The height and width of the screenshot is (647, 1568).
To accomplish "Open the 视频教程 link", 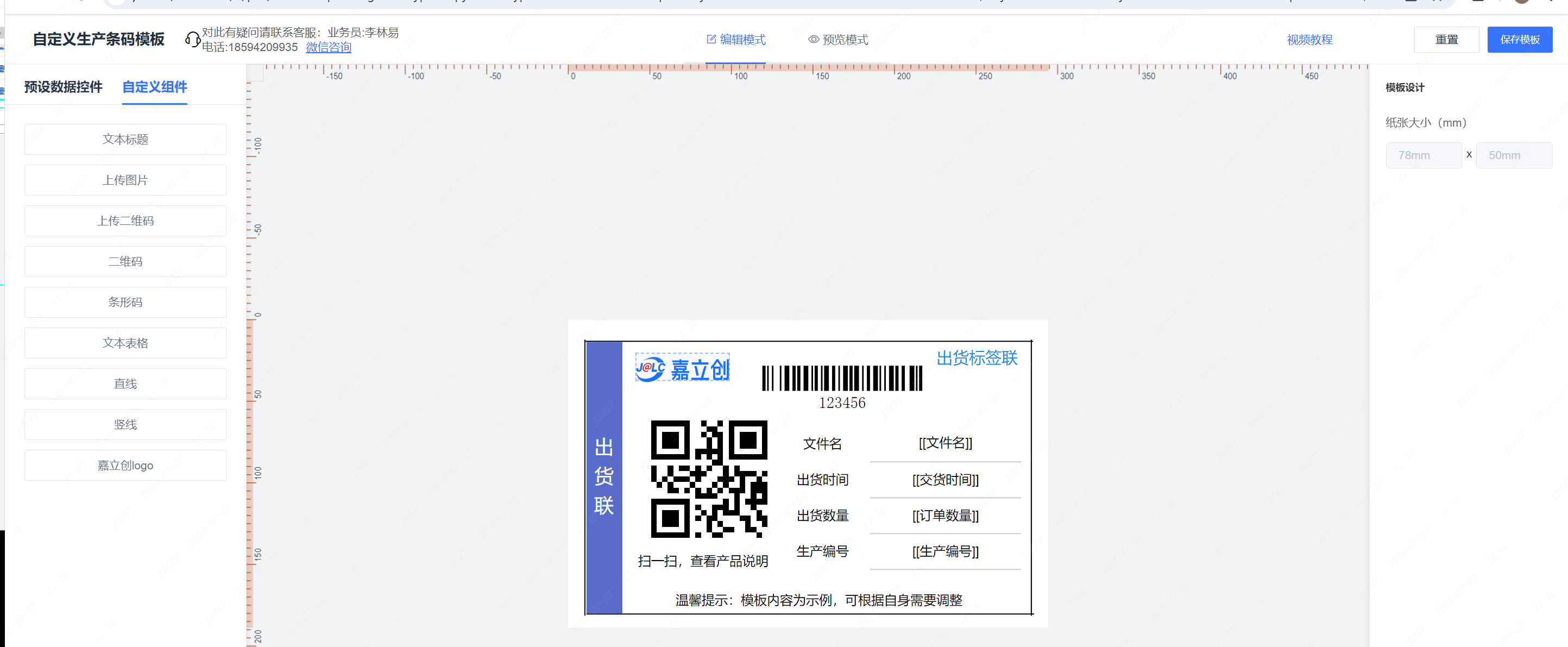I will 1309,40.
